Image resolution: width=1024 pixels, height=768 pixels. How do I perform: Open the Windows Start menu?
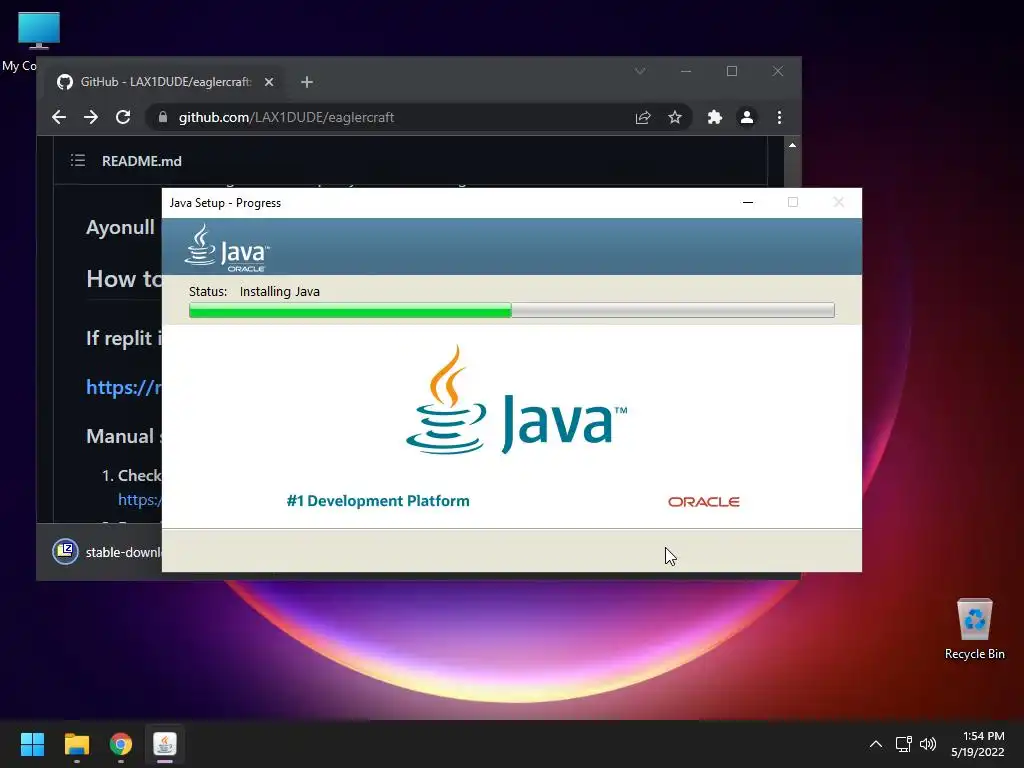(32, 744)
